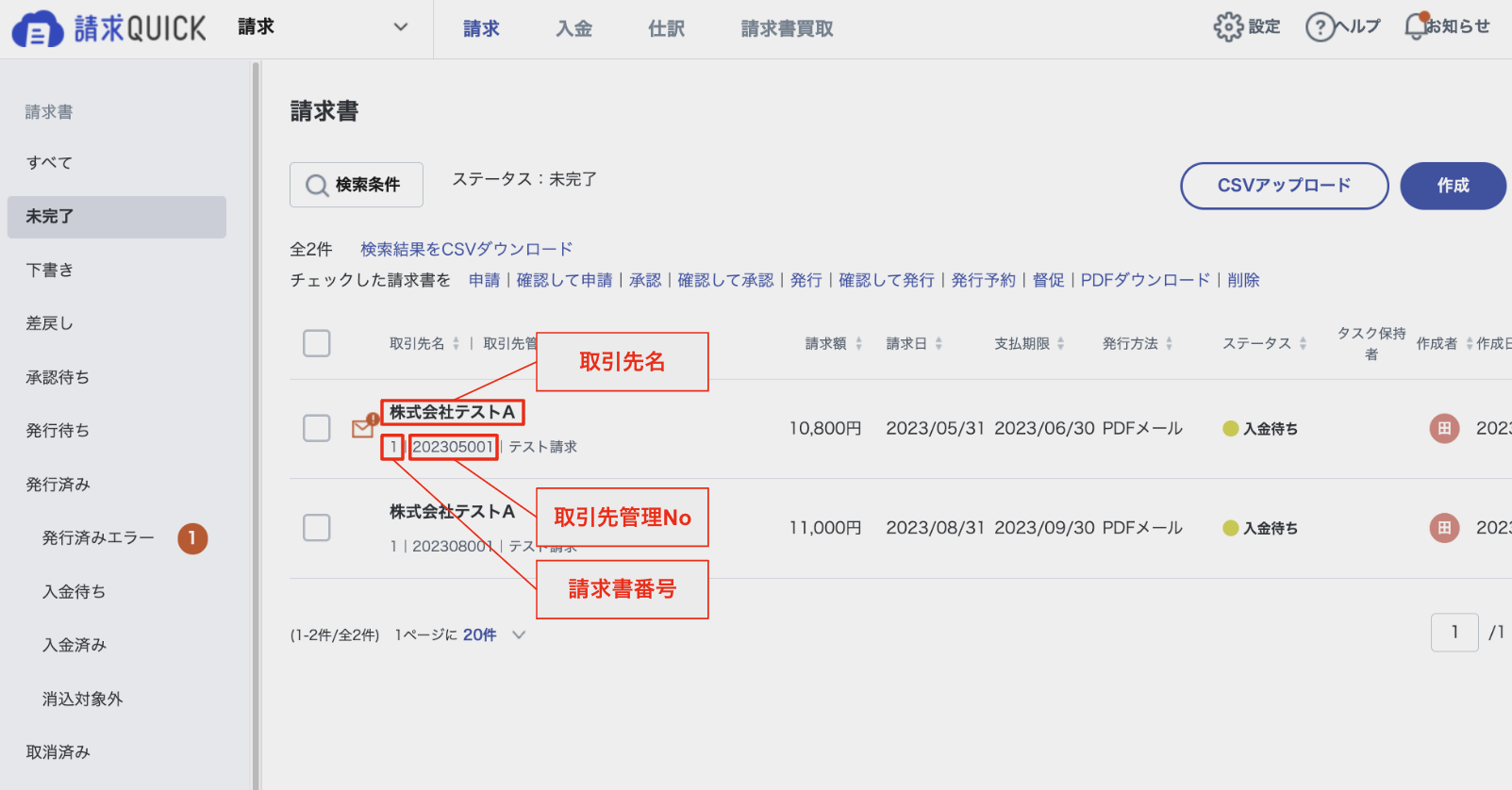Click the page number input field

(x=1454, y=633)
